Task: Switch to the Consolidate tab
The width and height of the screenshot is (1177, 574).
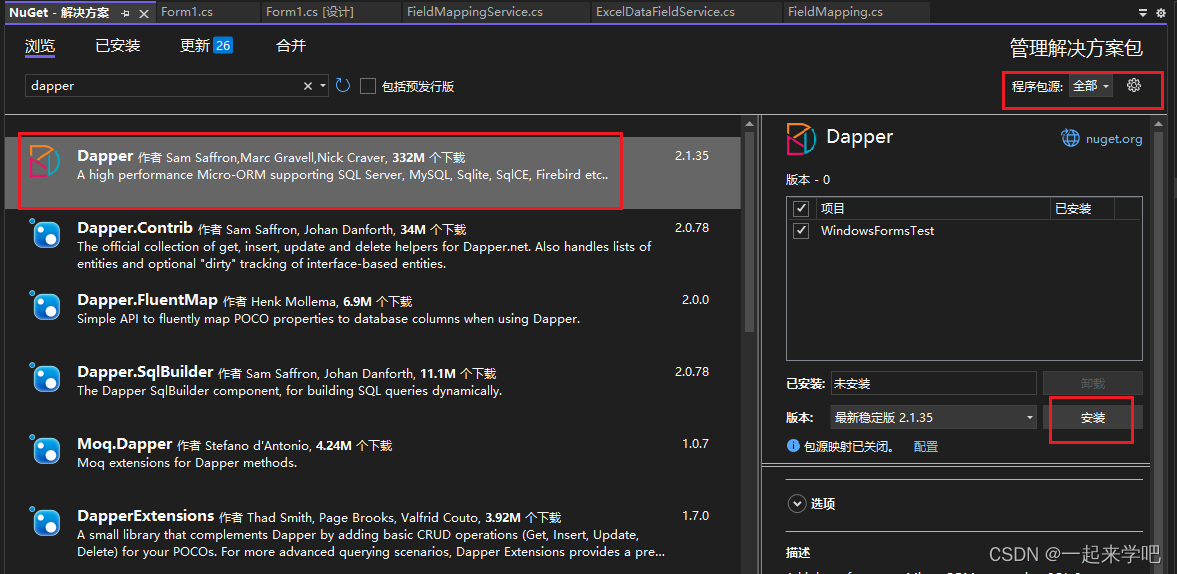Action: point(291,46)
